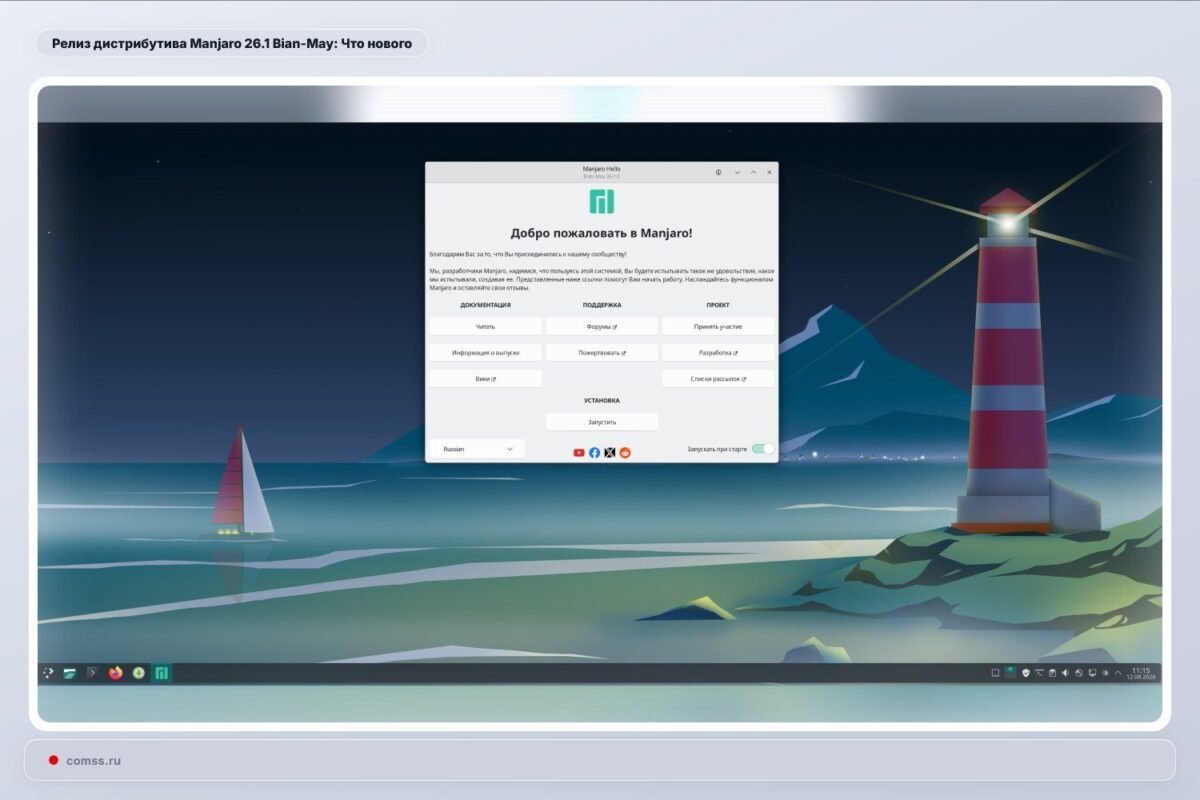Screen dimensions: 1200x800
Task: Open the virtual desktop pager in the panel
Action: coord(1010,673)
